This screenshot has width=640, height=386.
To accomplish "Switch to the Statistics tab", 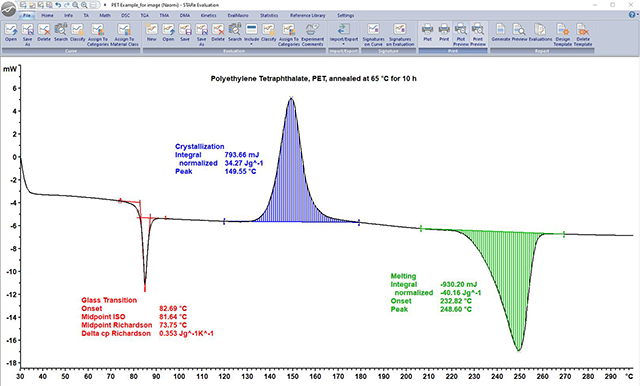I will pyautogui.click(x=269, y=16).
